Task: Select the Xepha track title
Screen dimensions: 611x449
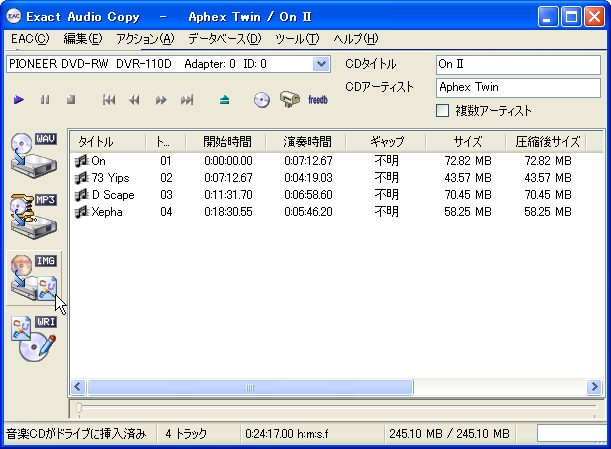Action: 107,212
